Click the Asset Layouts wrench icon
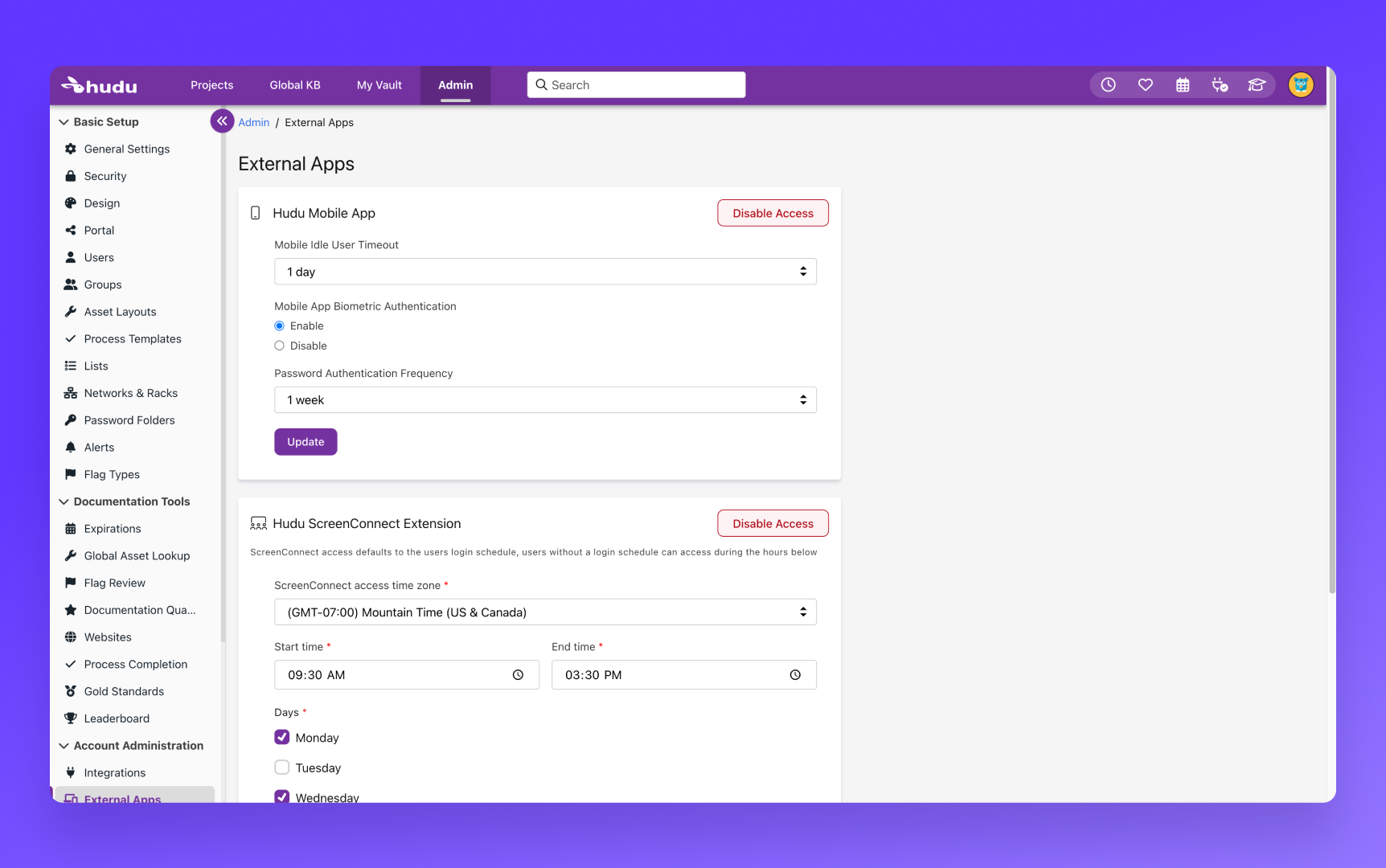 (x=71, y=312)
